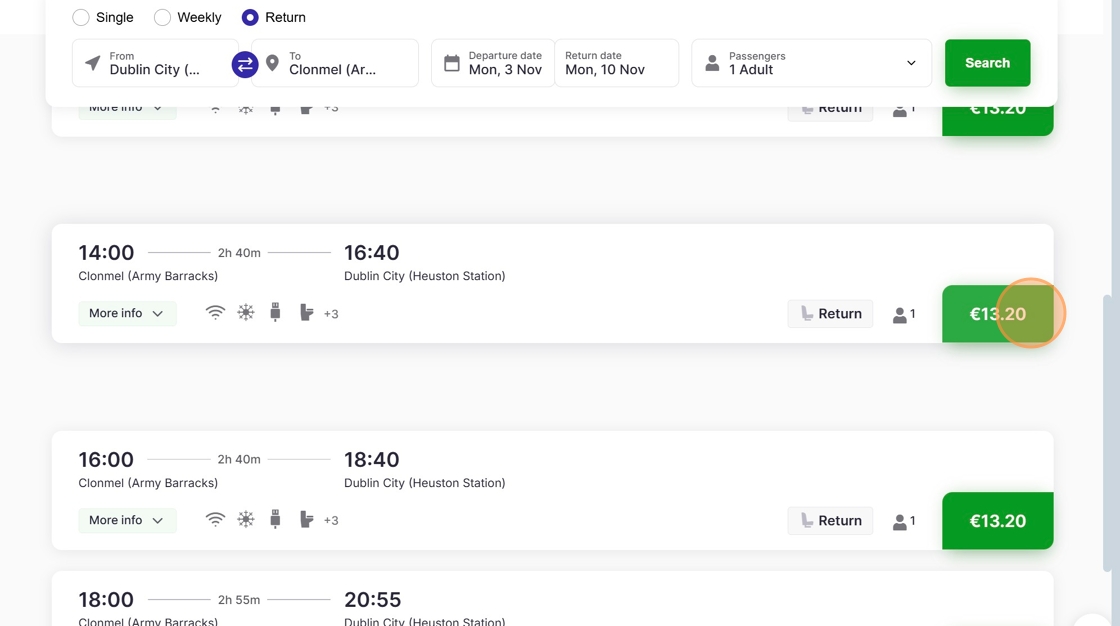Select the Single trip radio button
The width and height of the screenshot is (1120, 626).
[81, 17]
